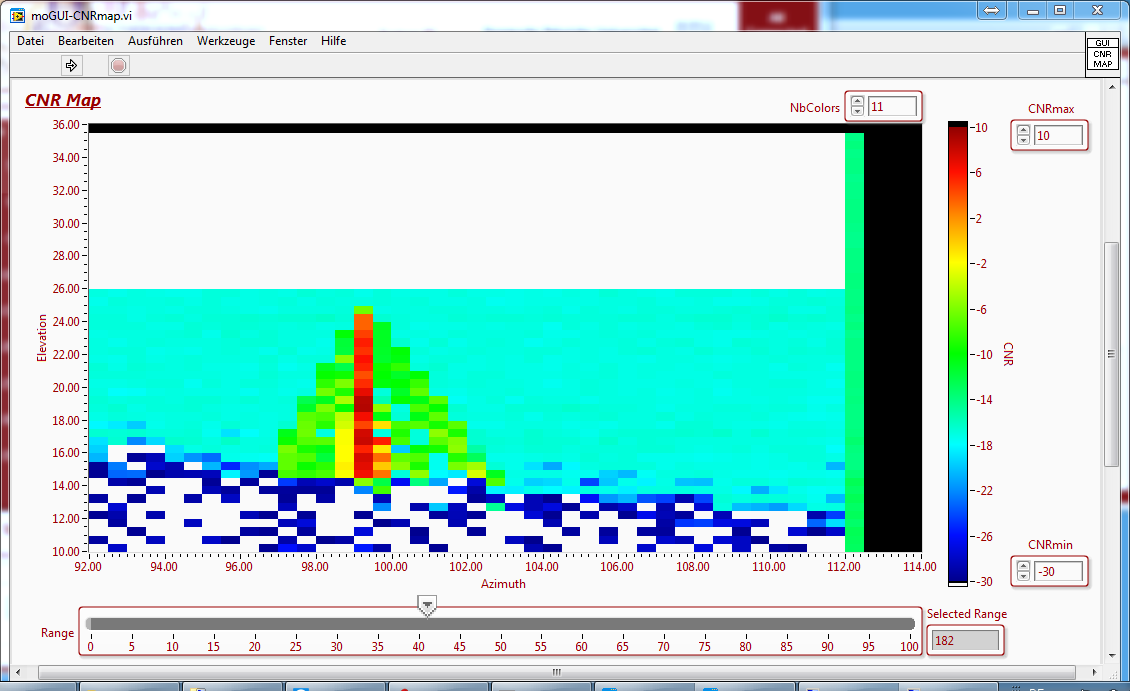Viewport: 1130px width, 691px height.
Task: Decrement the CNRmax value
Action: point(1023,141)
